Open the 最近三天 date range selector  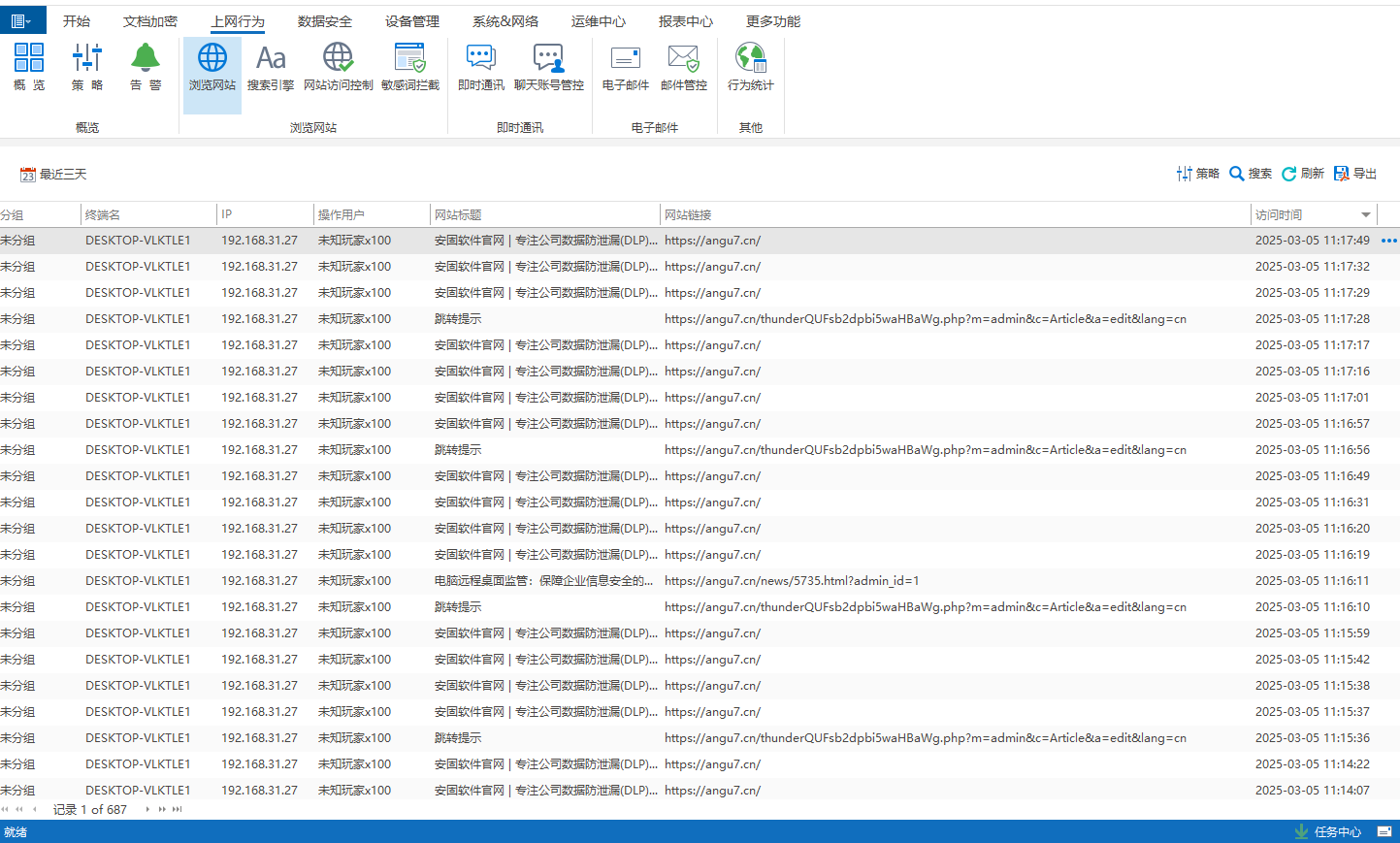coord(54,175)
